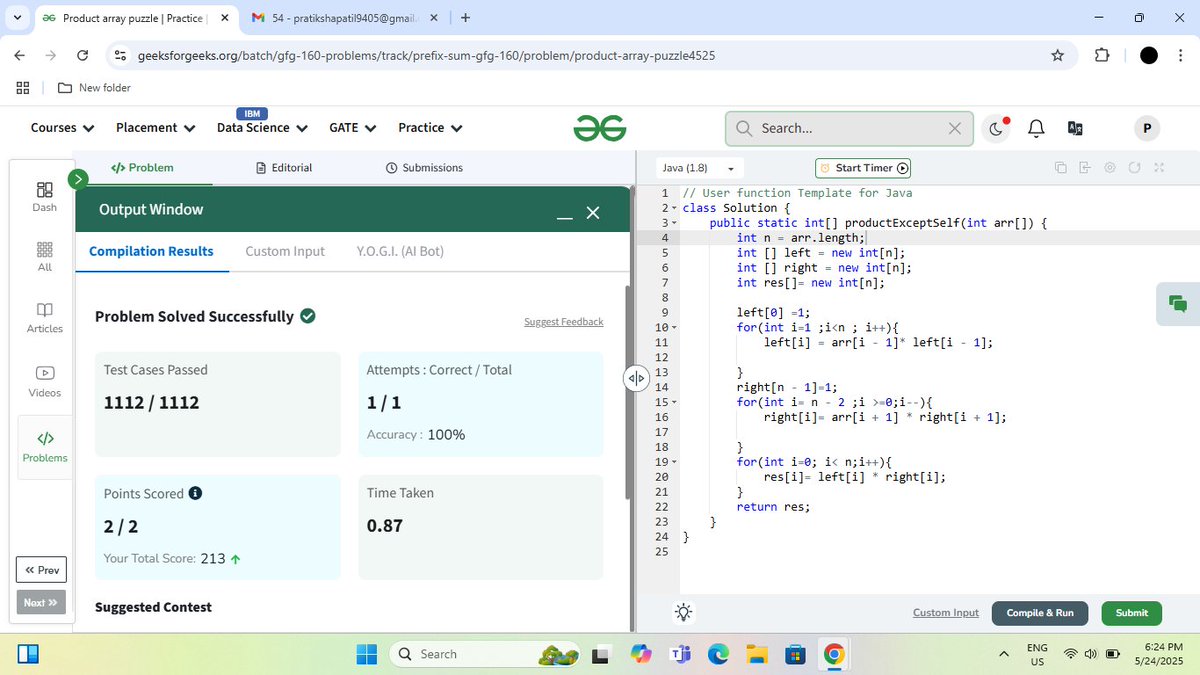This screenshot has height=675, width=1200.
Task: Open the language translate icon
Action: click(1076, 128)
